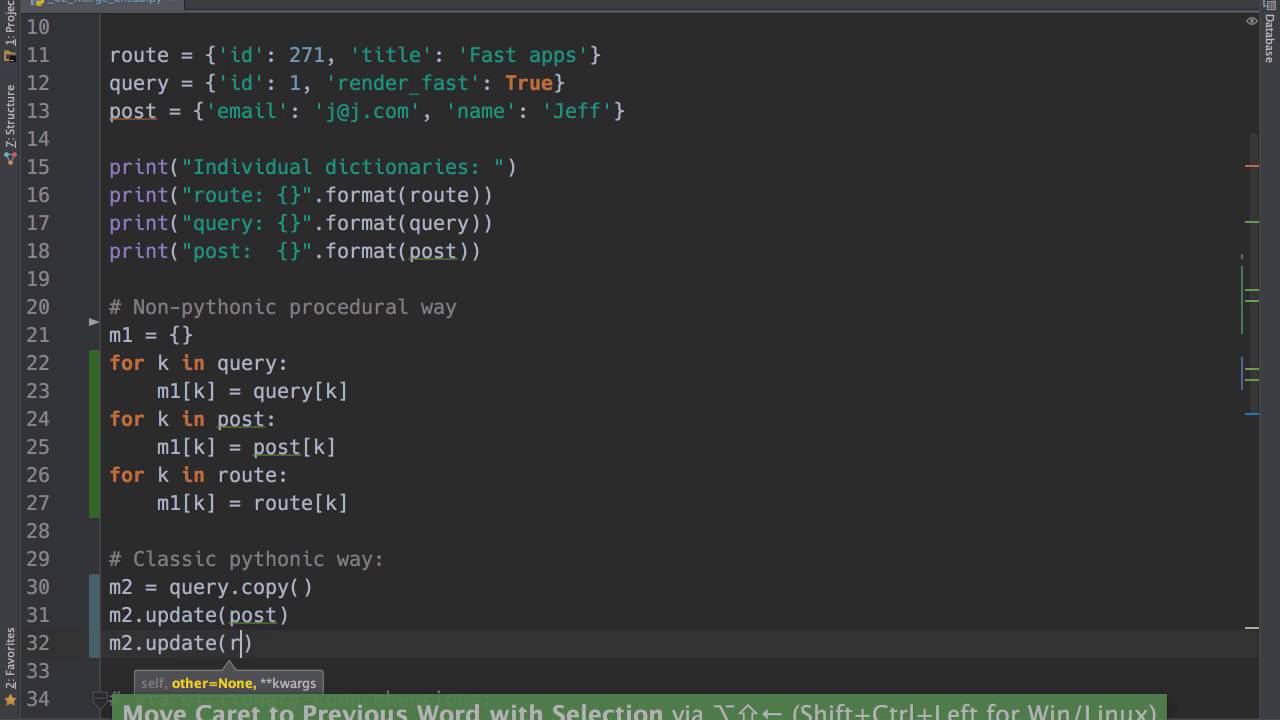
Task: Click format(post) call on line 18
Action: (402, 251)
